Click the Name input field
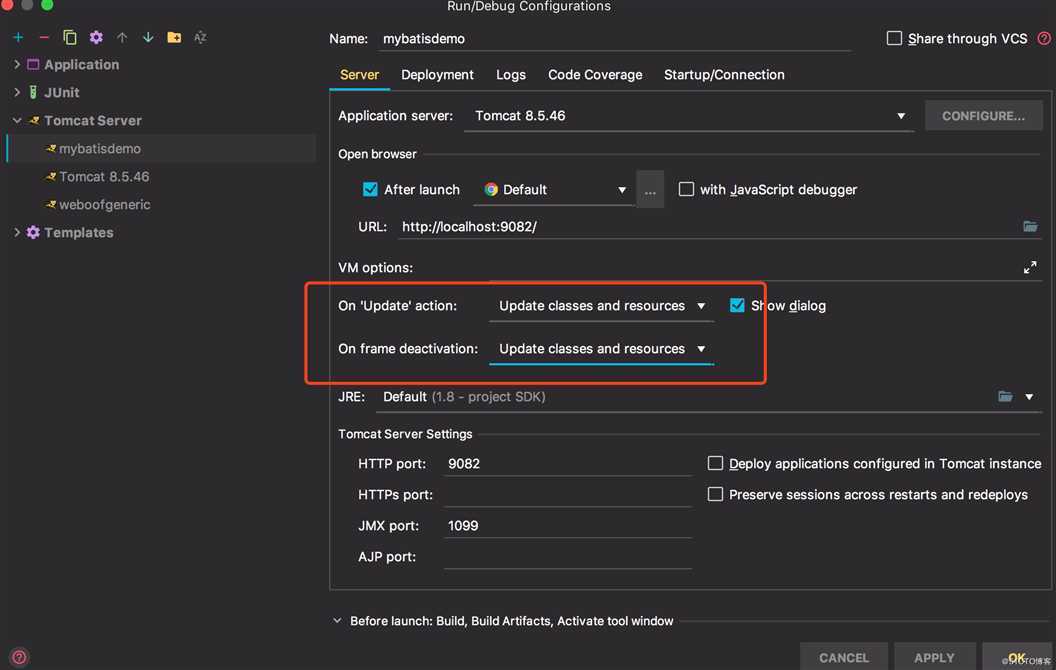The width and height of the screenshot is (1056, 670). tap(614, 39)
